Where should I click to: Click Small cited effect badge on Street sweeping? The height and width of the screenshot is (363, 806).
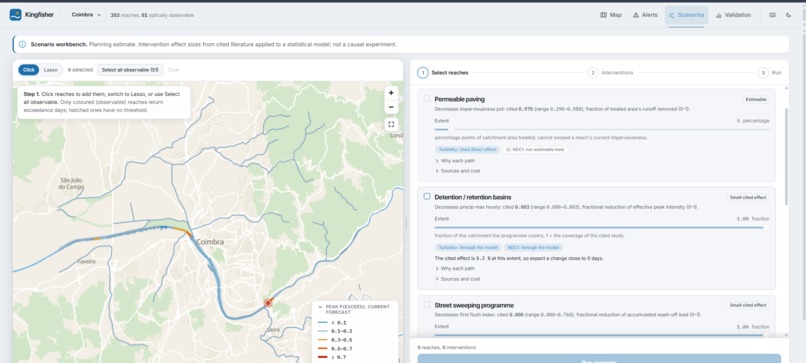point(748,305)
